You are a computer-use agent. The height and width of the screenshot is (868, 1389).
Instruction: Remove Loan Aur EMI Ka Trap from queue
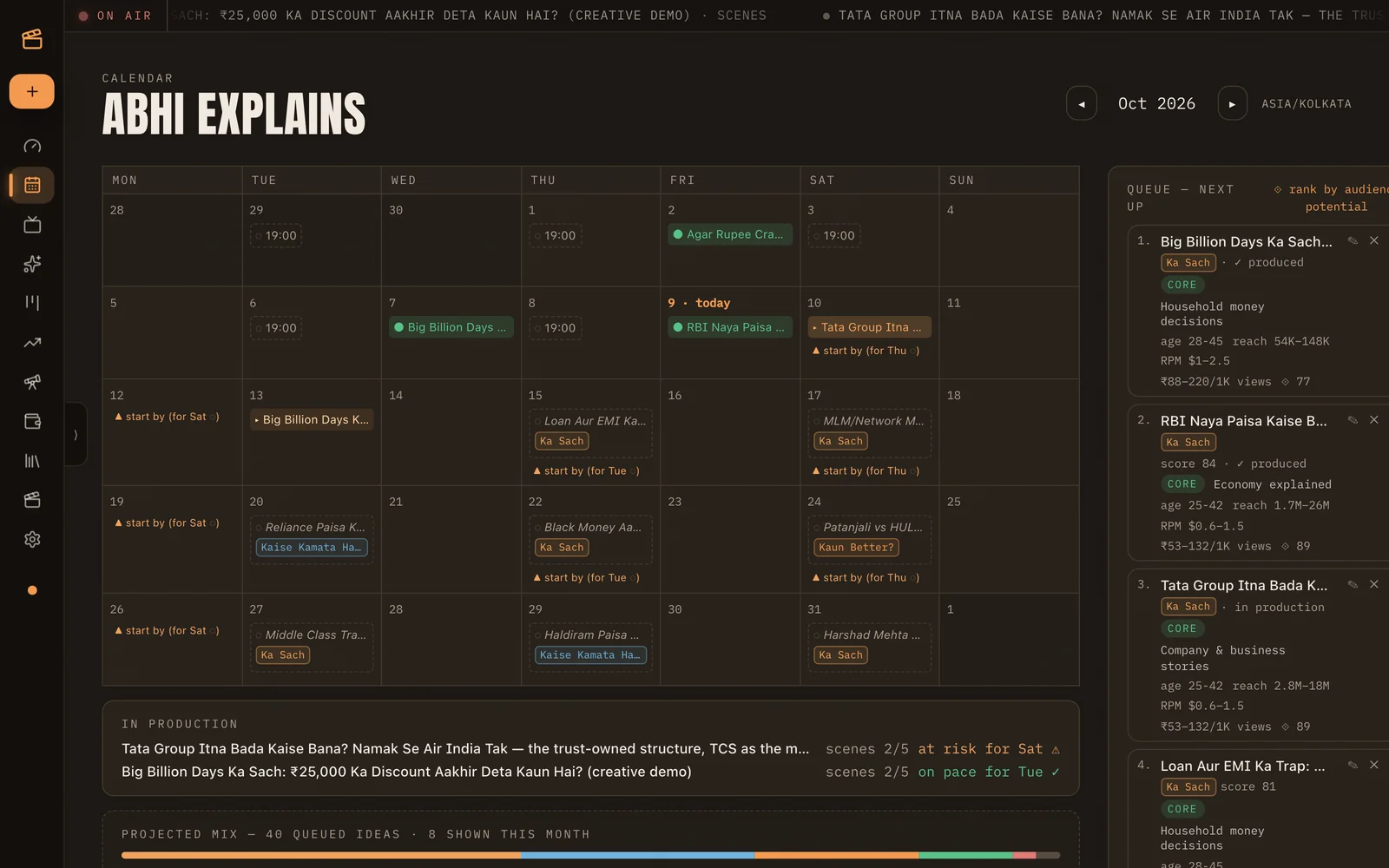[x=1373, y=766]
